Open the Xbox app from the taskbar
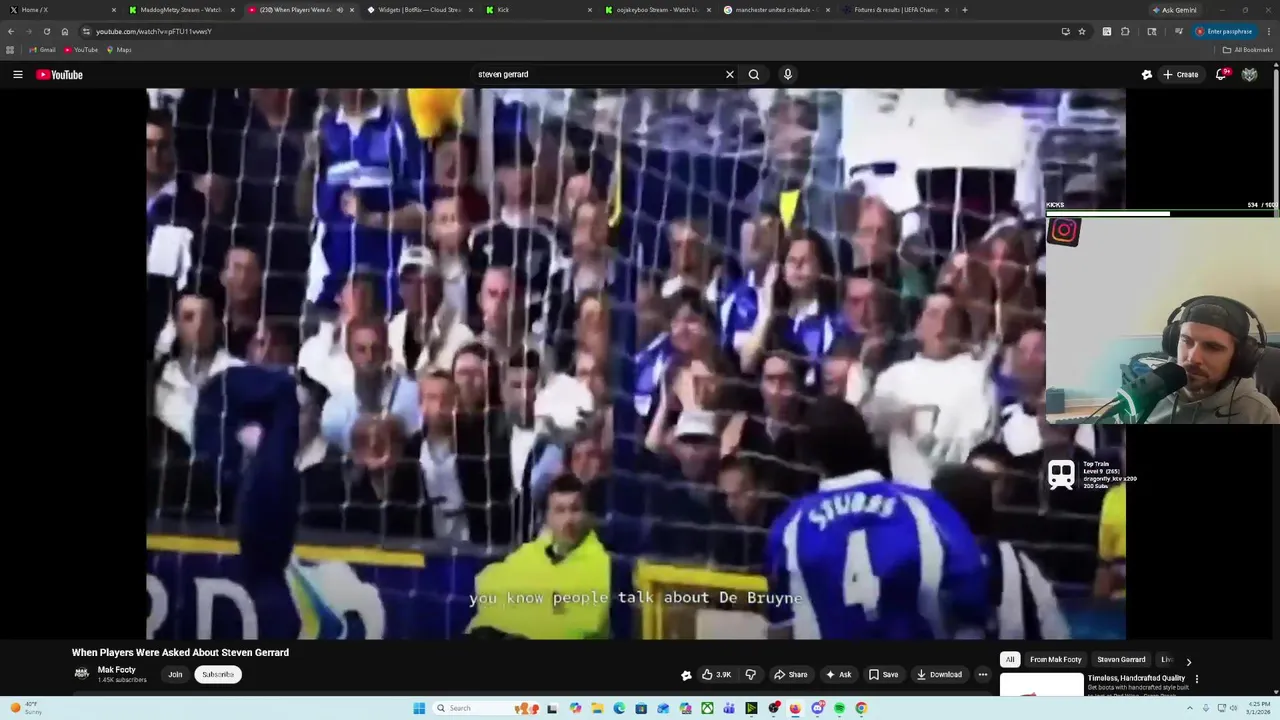 tap(707, 708)
